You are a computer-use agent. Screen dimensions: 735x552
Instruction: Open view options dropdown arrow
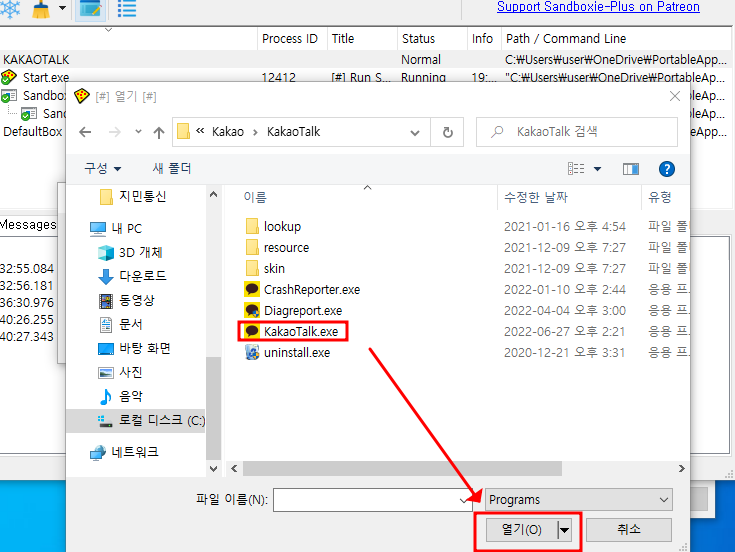pyautogui.click(x=597, y=169)
